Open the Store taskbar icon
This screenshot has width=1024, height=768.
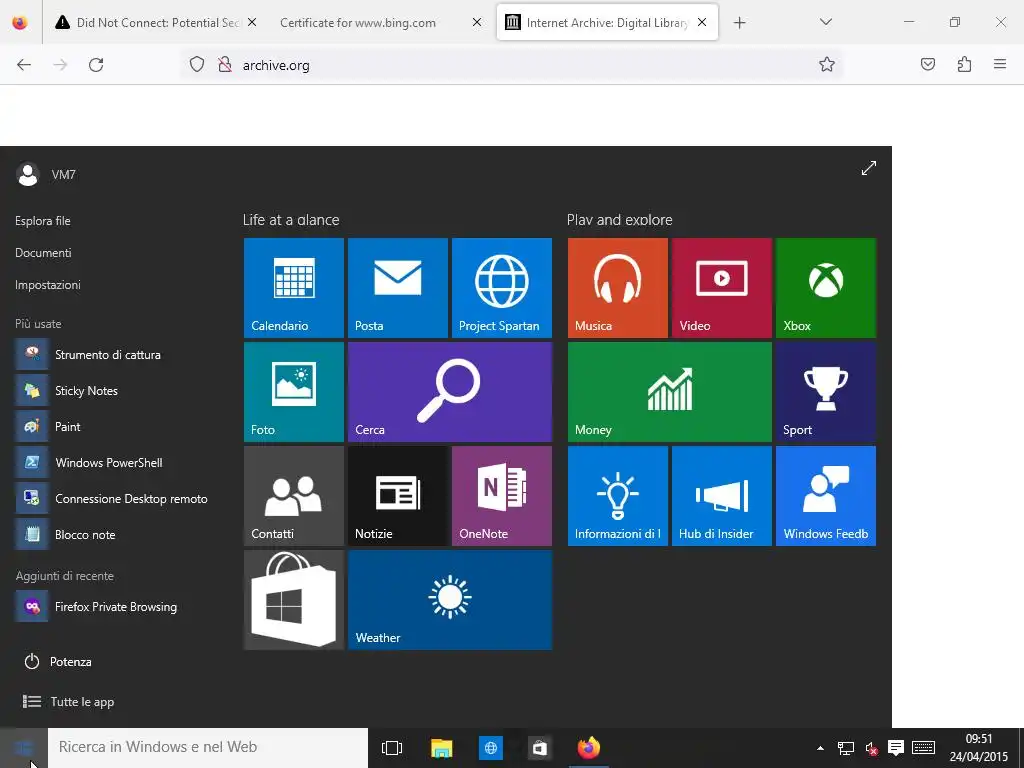(539, 748)
